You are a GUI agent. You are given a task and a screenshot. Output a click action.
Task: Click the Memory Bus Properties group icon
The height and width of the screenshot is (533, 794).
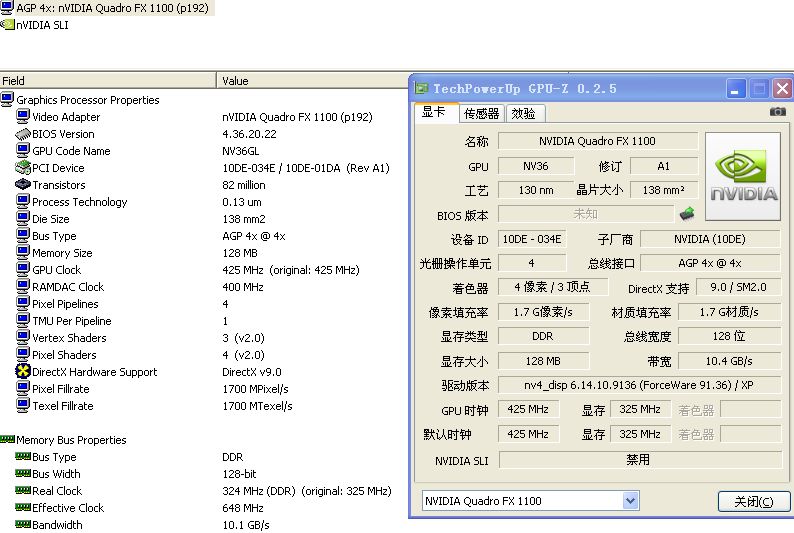pos(7,440)
